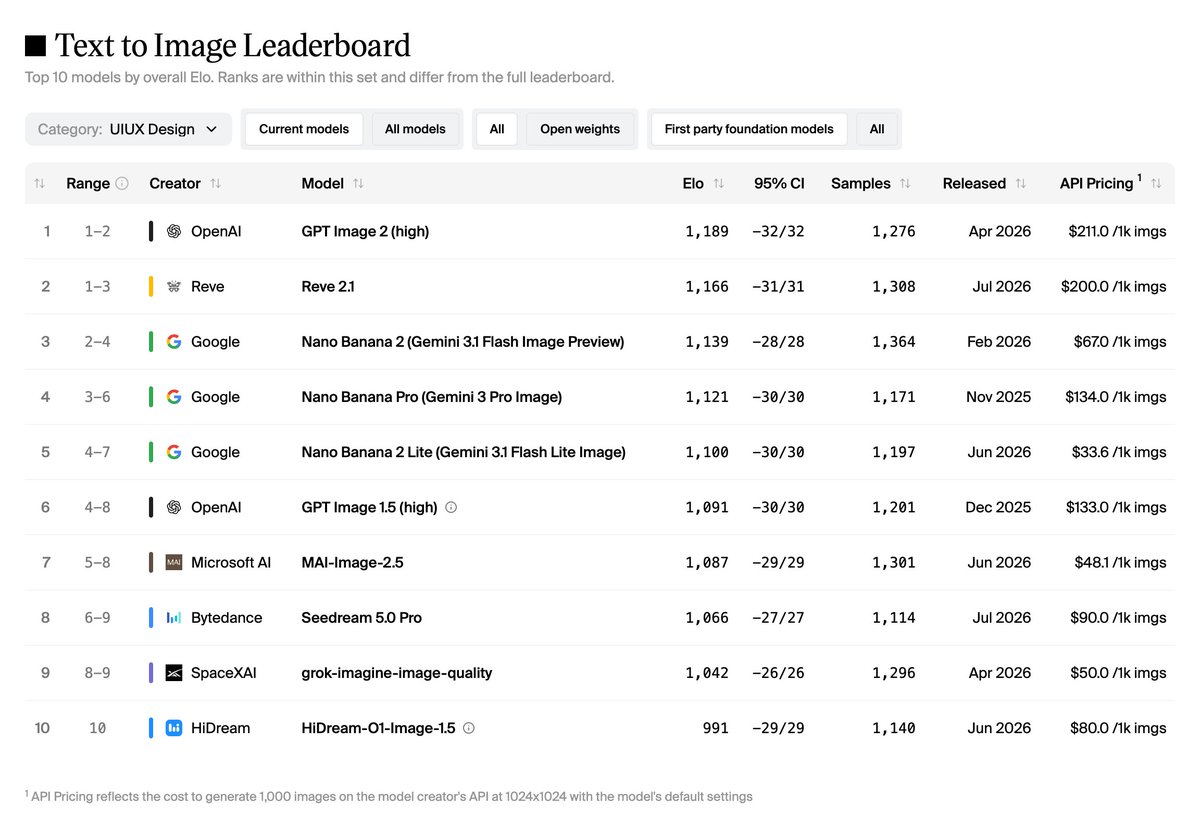Select First party foundation models filter
This screenshot has height=830, width=1200.
coord(749,129)
